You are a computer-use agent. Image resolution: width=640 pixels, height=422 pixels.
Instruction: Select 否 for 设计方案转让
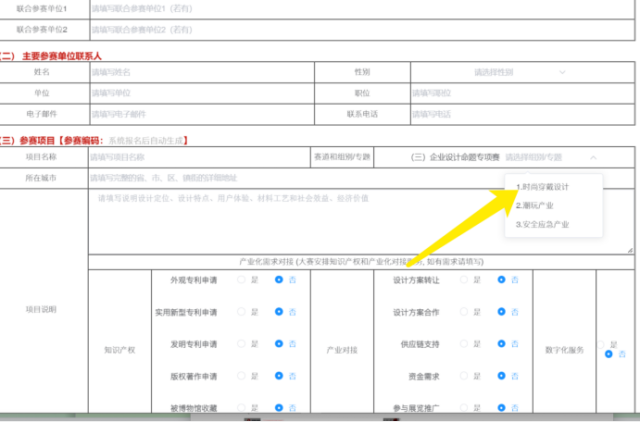click(x=501, y=280)
